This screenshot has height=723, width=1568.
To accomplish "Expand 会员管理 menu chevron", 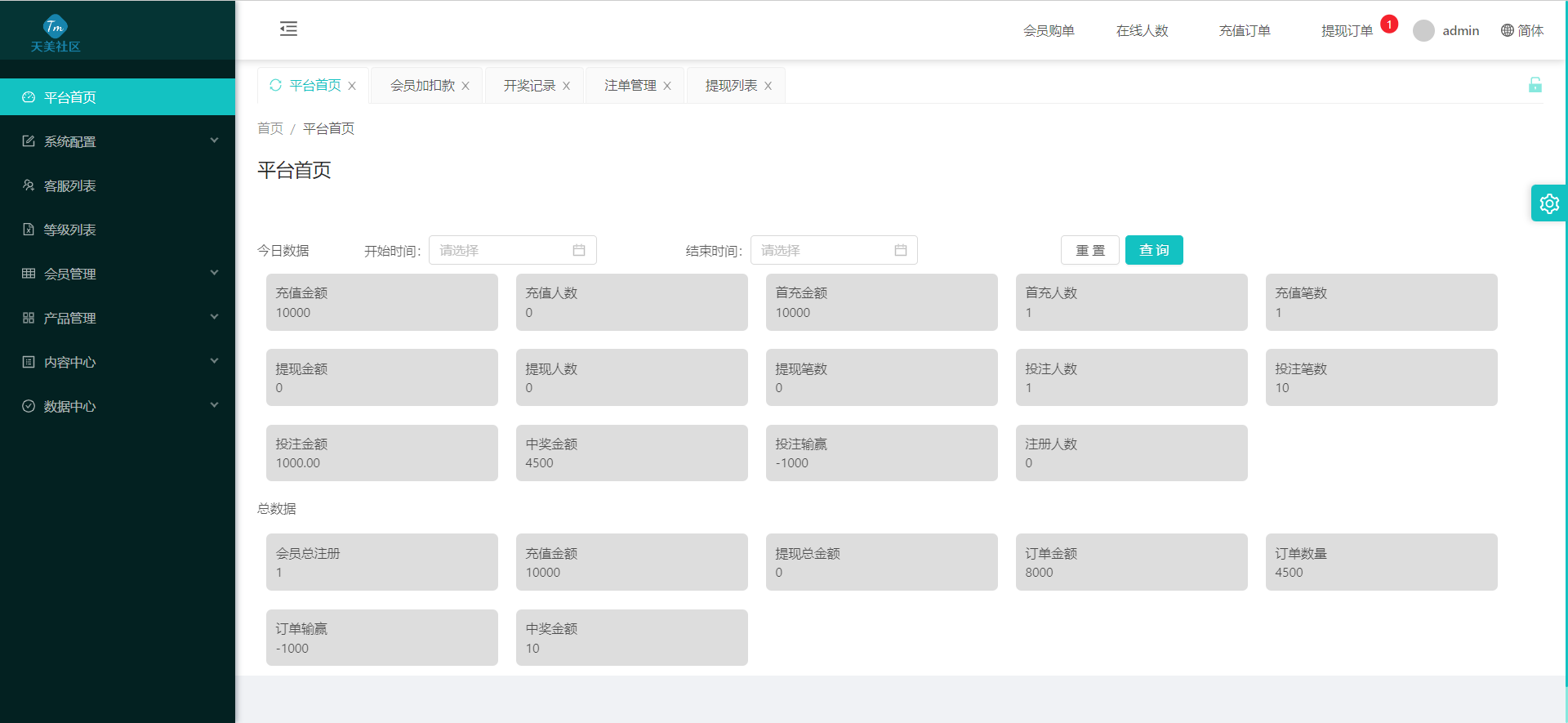I will (214, 273).
